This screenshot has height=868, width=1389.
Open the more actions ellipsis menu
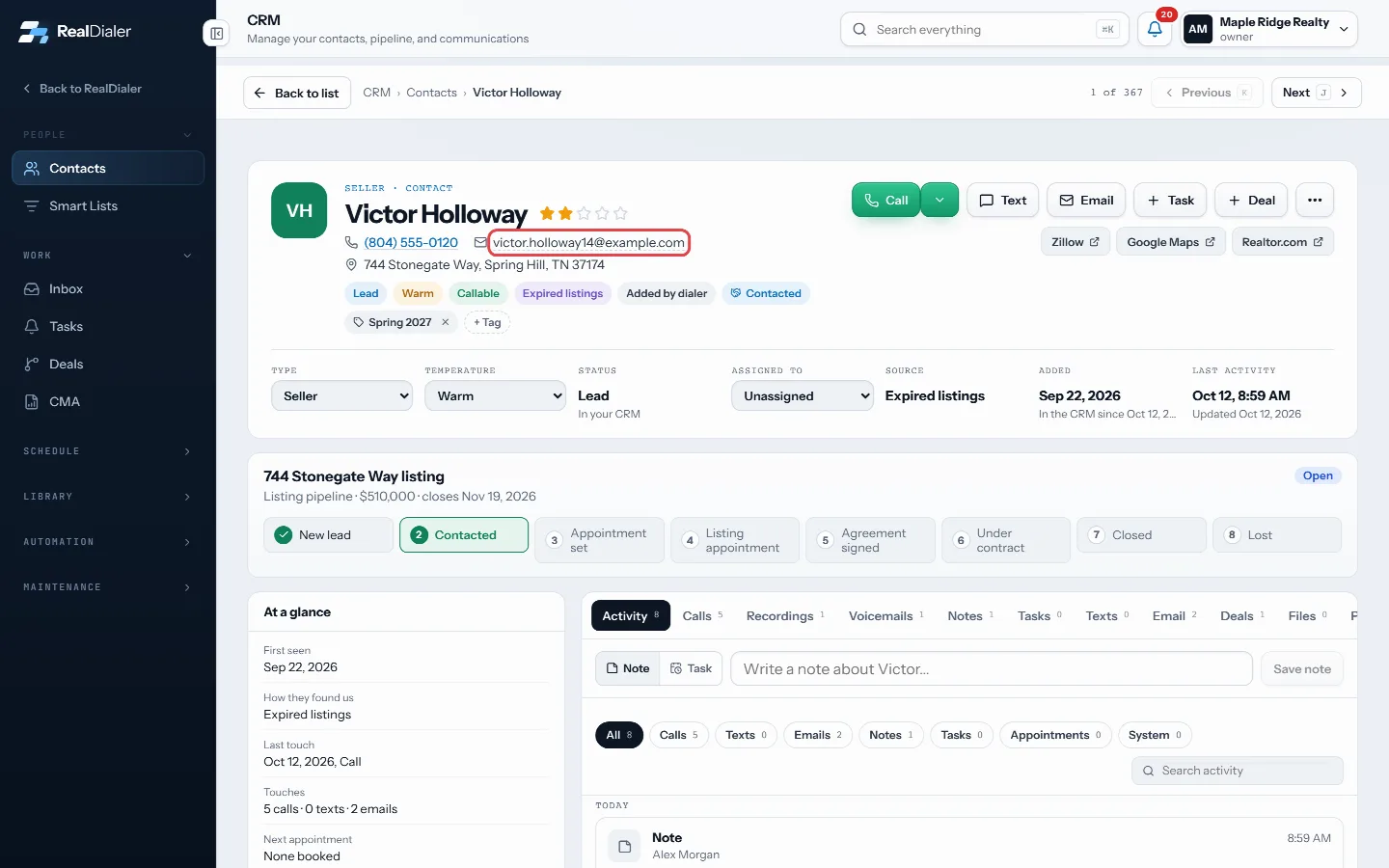(1315, 200)
